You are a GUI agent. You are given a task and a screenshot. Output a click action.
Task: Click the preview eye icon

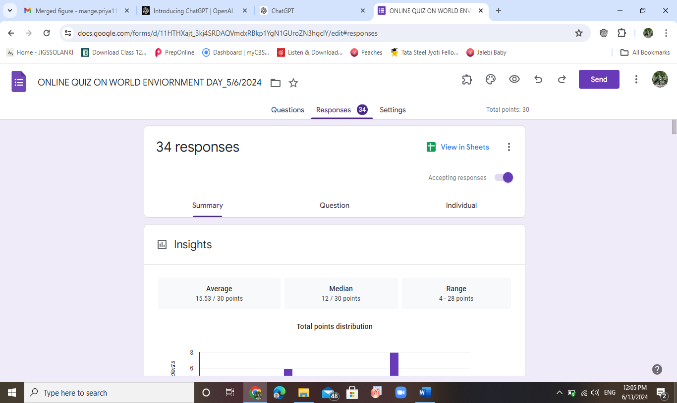pos(514,80)
